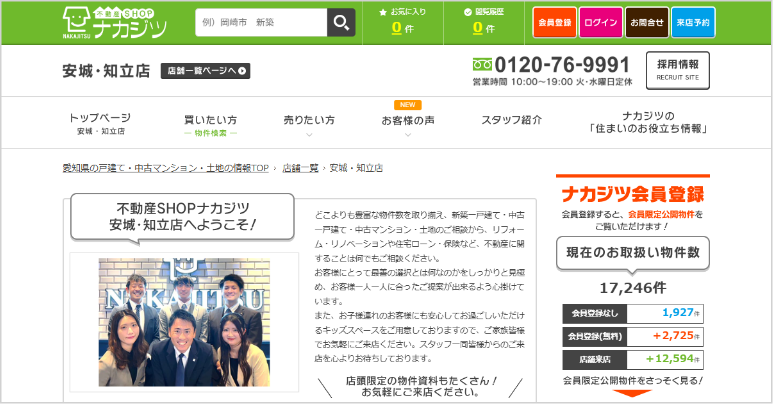Click the 17,246件 property count
773x404 pixels.
[633, 288]
